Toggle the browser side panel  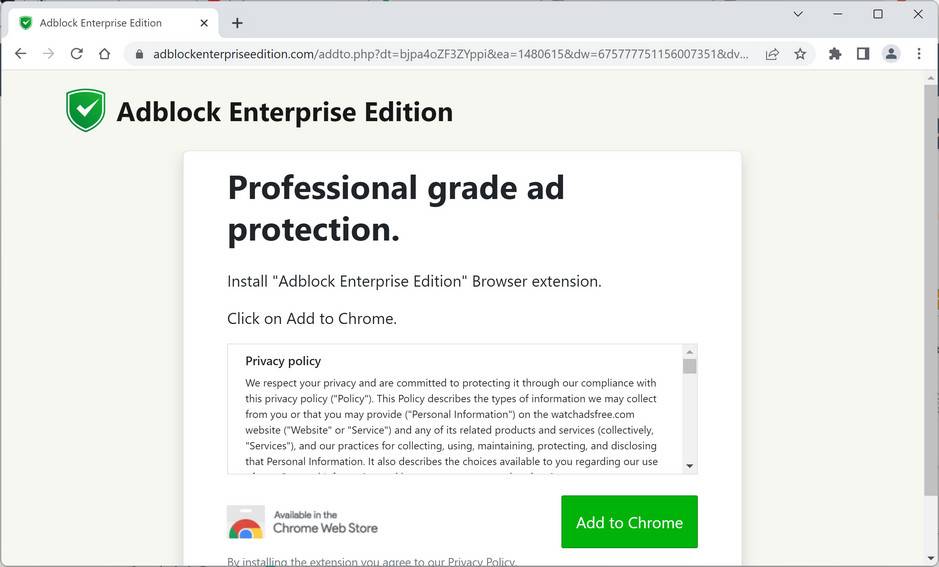click(x=863, y=54)
